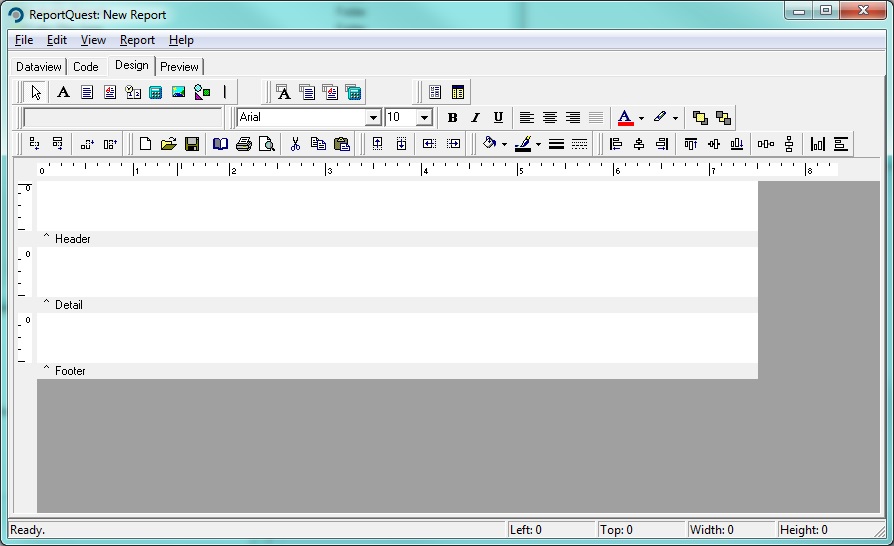
Task: Create a new report with blank page icon
Action: [145, 144]
